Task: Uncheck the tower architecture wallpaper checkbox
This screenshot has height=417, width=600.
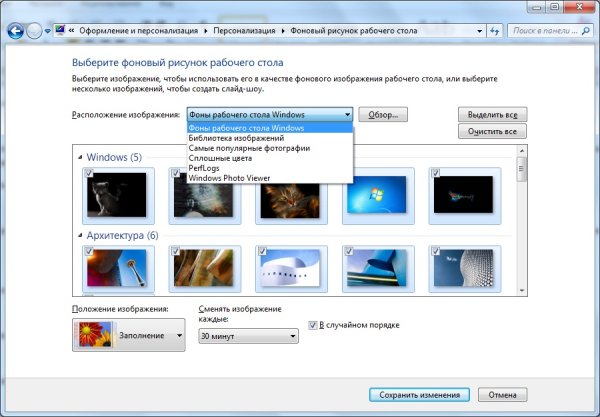Action: [89, 251]
